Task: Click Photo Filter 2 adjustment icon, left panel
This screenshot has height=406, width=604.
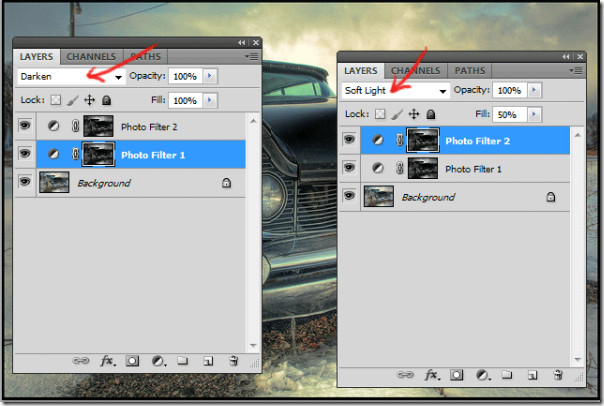Action: 54,126
